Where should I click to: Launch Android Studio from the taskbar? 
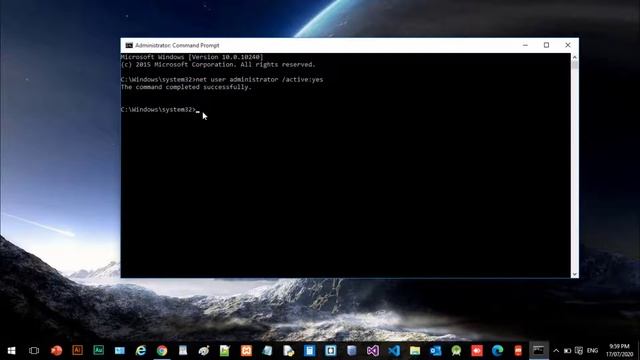click(x=456, y=351)
